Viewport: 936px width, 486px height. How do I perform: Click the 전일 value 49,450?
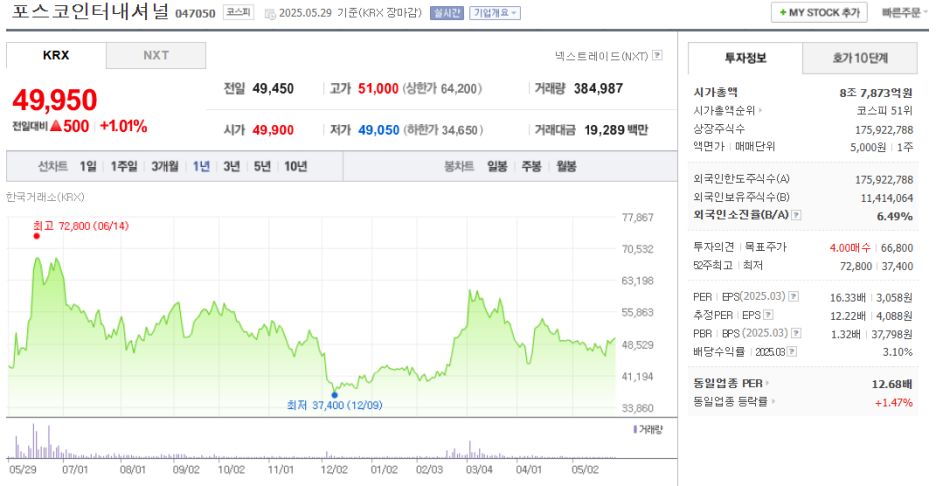click(273, 88)
